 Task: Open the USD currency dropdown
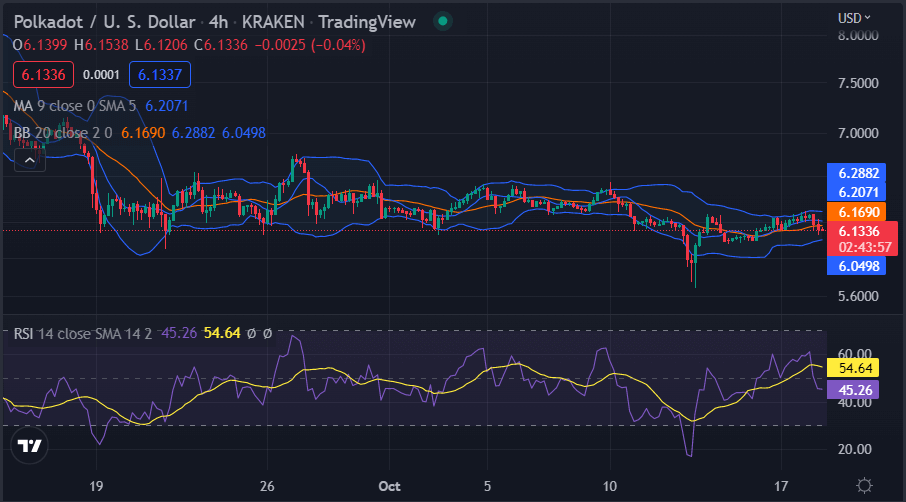854,18
